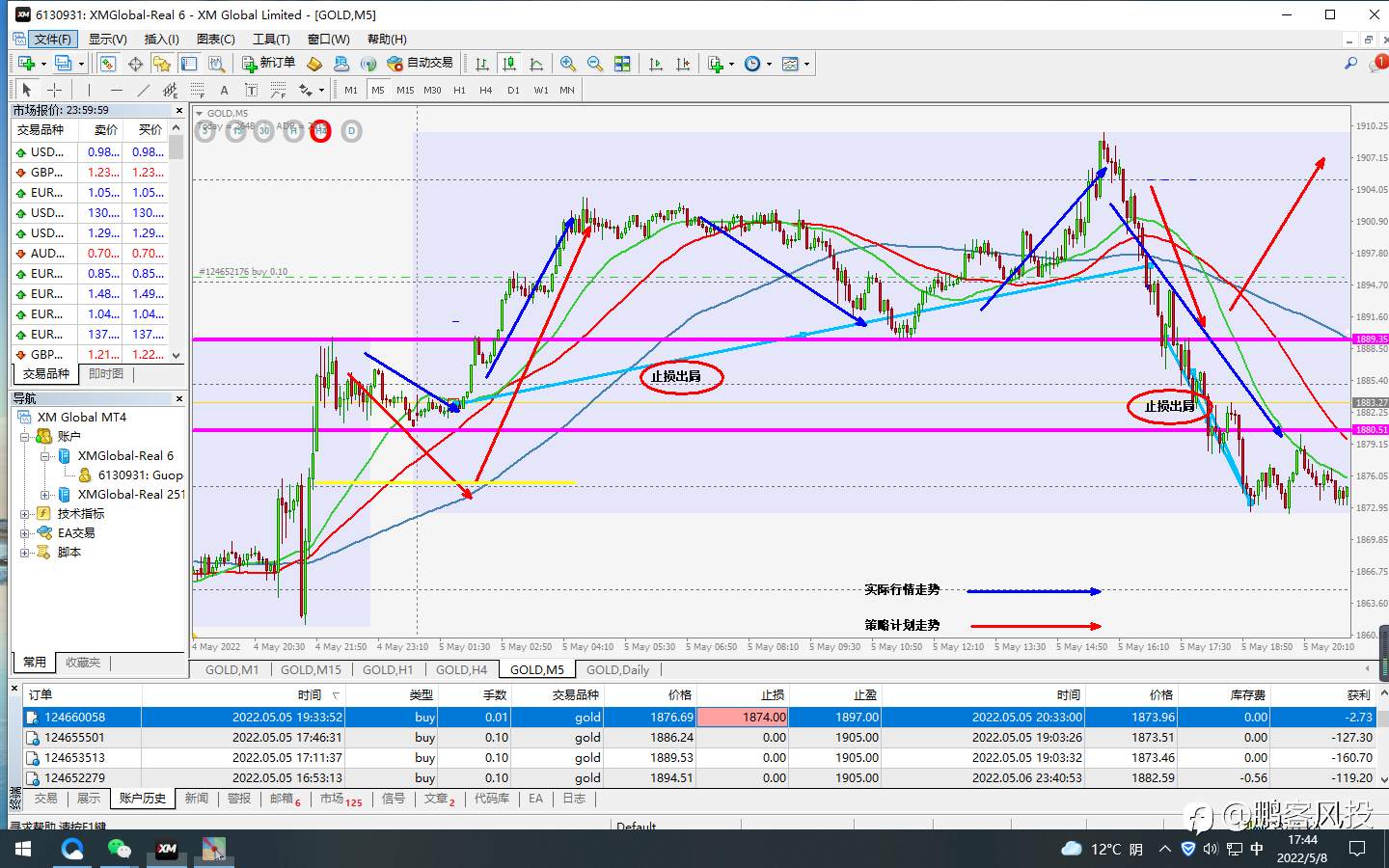Click the 新订单 new order button

[268, 64]
